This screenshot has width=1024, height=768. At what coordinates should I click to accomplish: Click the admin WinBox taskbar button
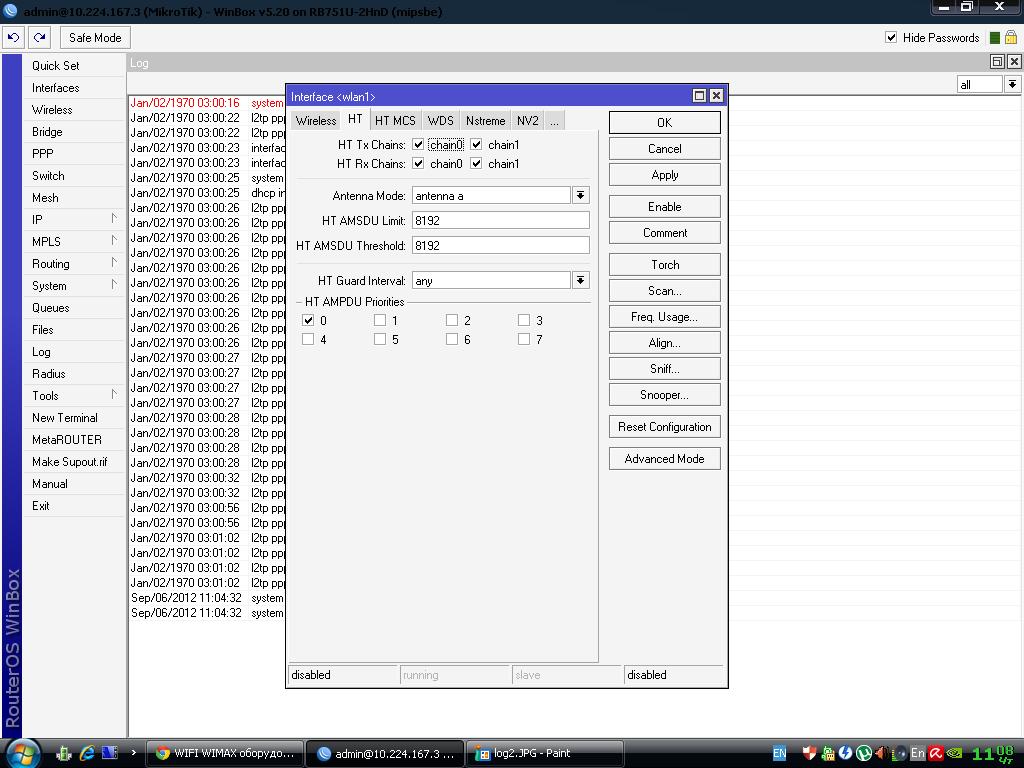(385, 753)
